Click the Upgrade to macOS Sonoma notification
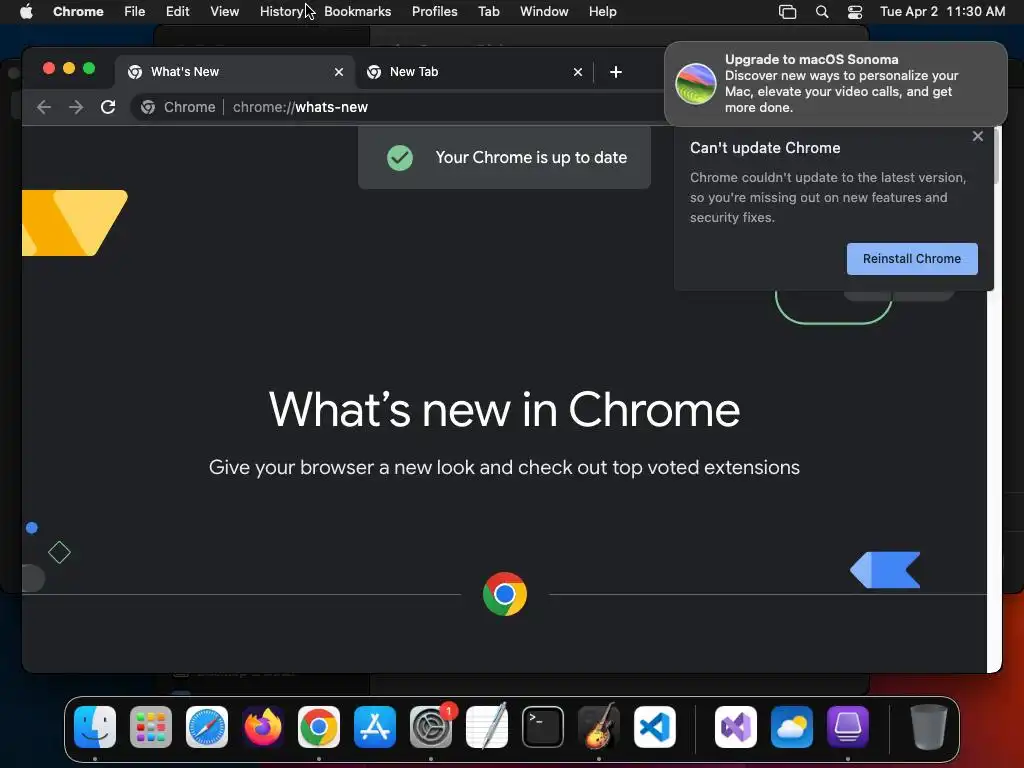This screenshot has height=768, width=1024. (x=836, y=84)
